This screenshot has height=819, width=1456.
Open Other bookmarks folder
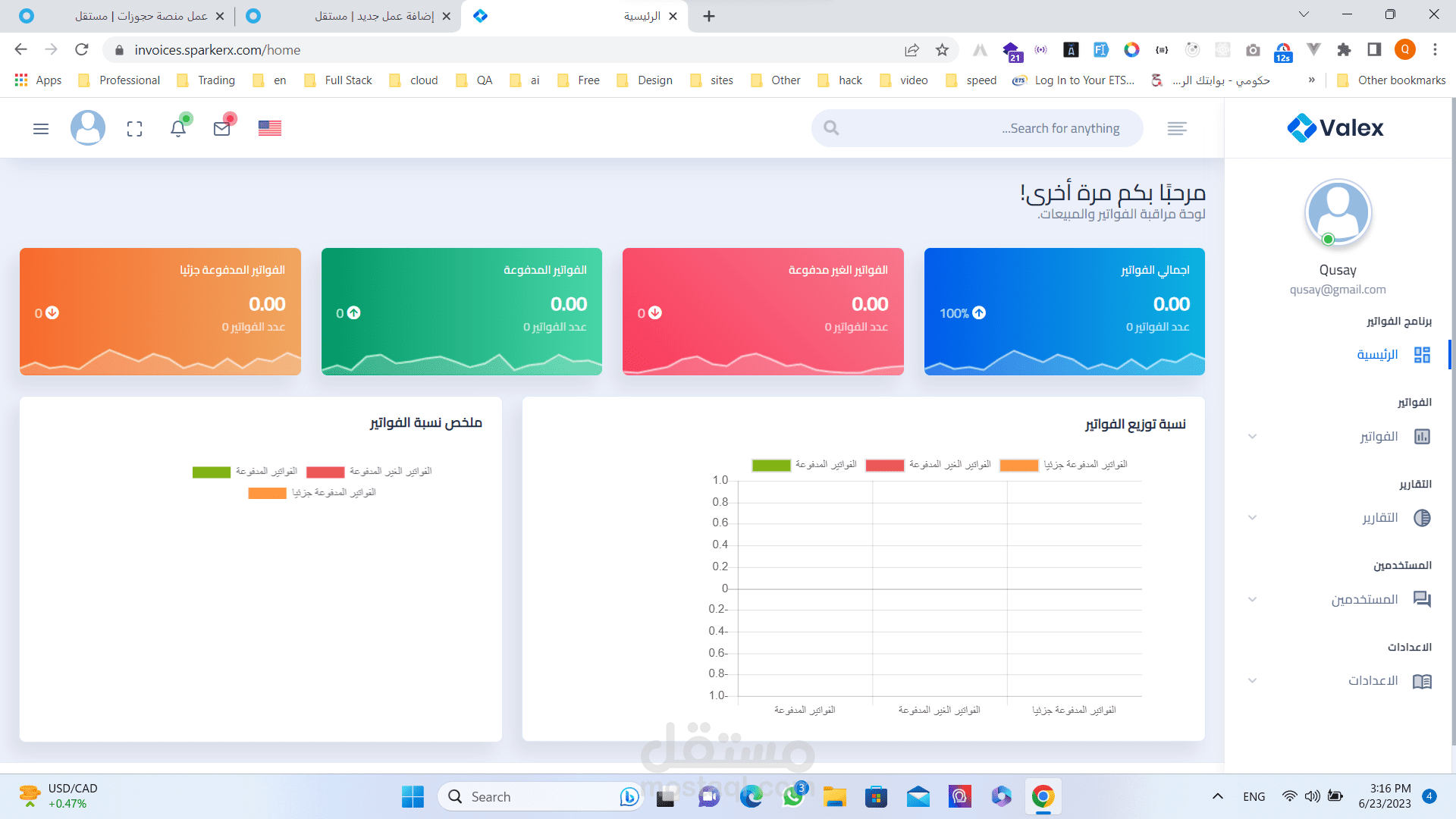coord(1392,80)
